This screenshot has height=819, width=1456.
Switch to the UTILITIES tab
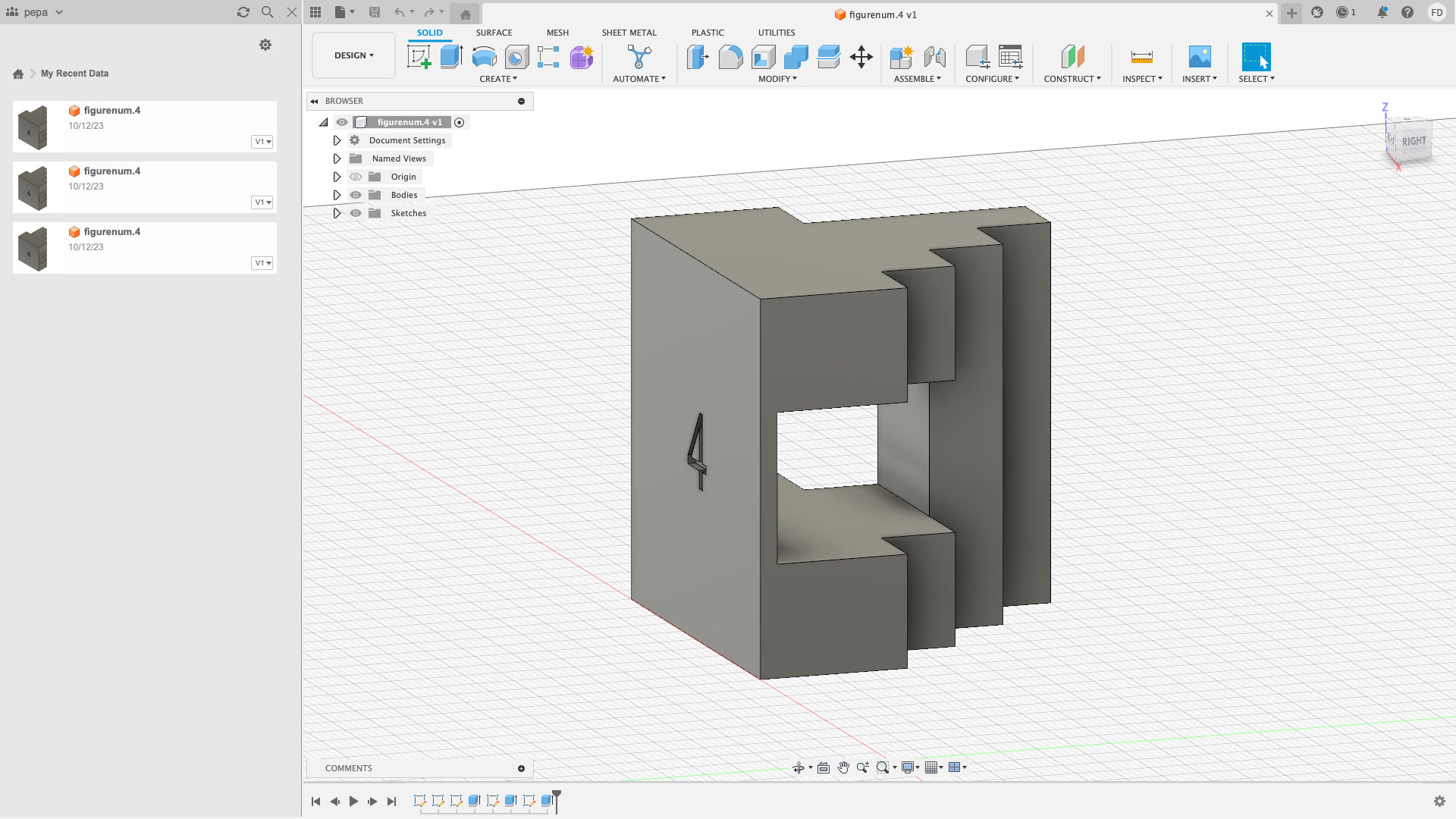pyautogui.click(x=777, y=33)
